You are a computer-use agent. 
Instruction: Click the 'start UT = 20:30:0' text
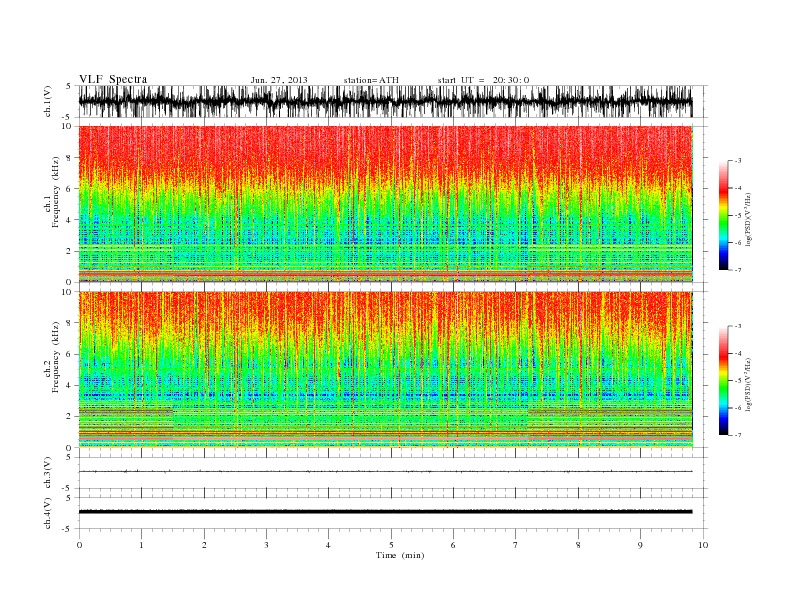coord(483,80)
